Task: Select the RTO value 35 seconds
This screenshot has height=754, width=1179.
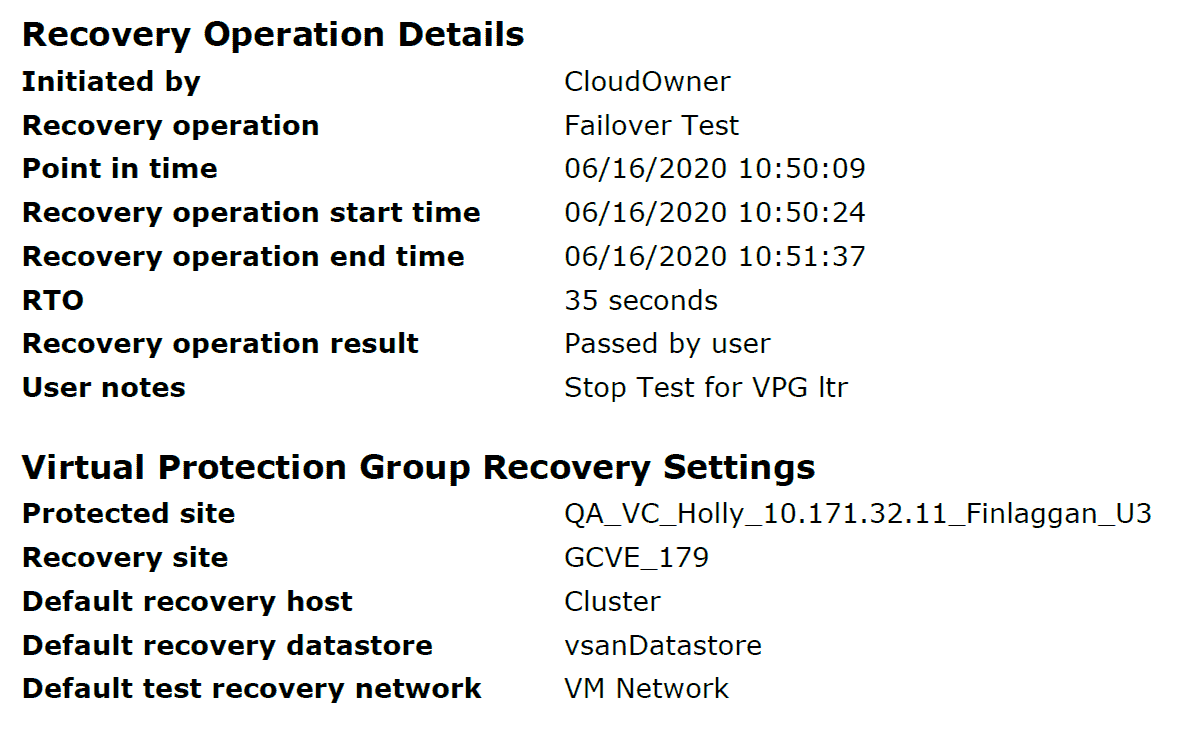Action: pos(640,301)
